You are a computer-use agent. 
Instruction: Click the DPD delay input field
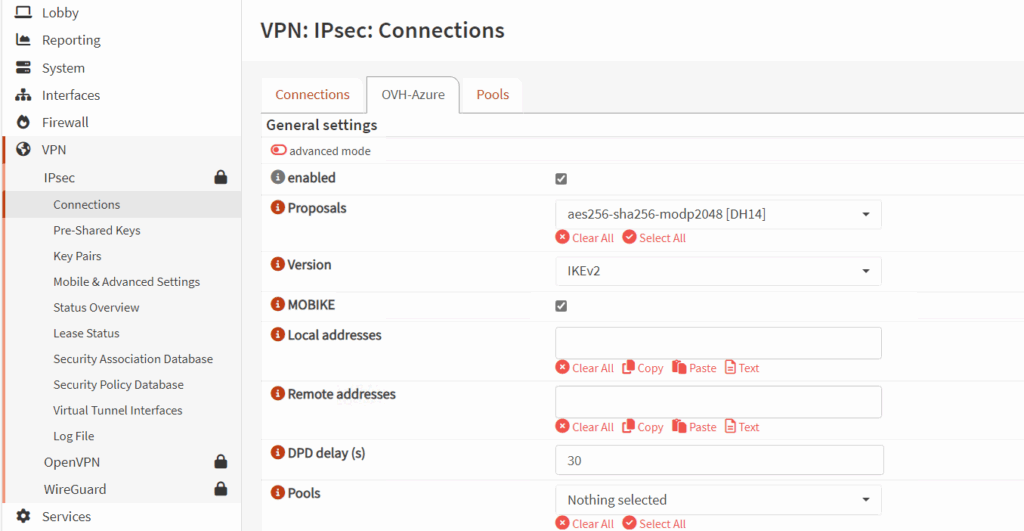pos(718,461)
